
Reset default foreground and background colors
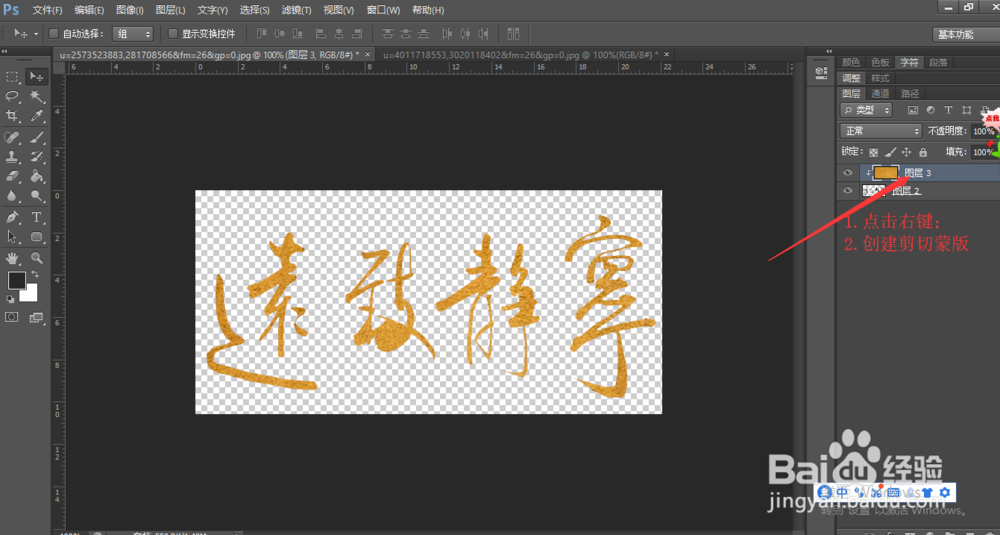[x=11, y=298]
